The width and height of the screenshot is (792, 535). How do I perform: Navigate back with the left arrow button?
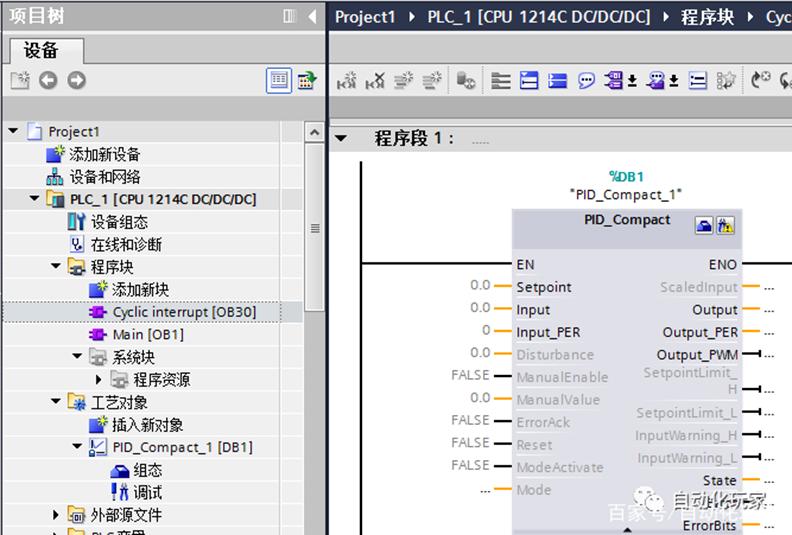[x=48, y=80]
